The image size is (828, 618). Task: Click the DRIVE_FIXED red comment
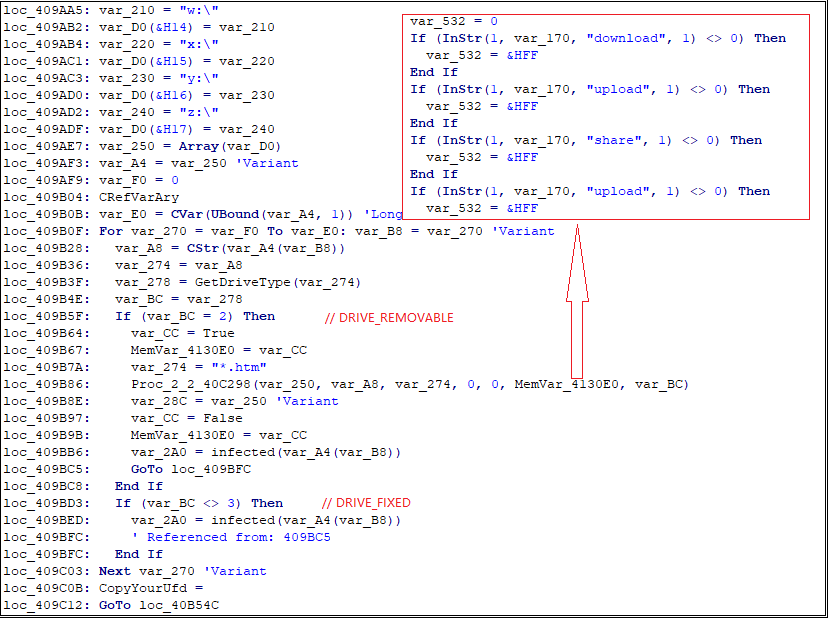pyautogui.click(x=366, y=503)
